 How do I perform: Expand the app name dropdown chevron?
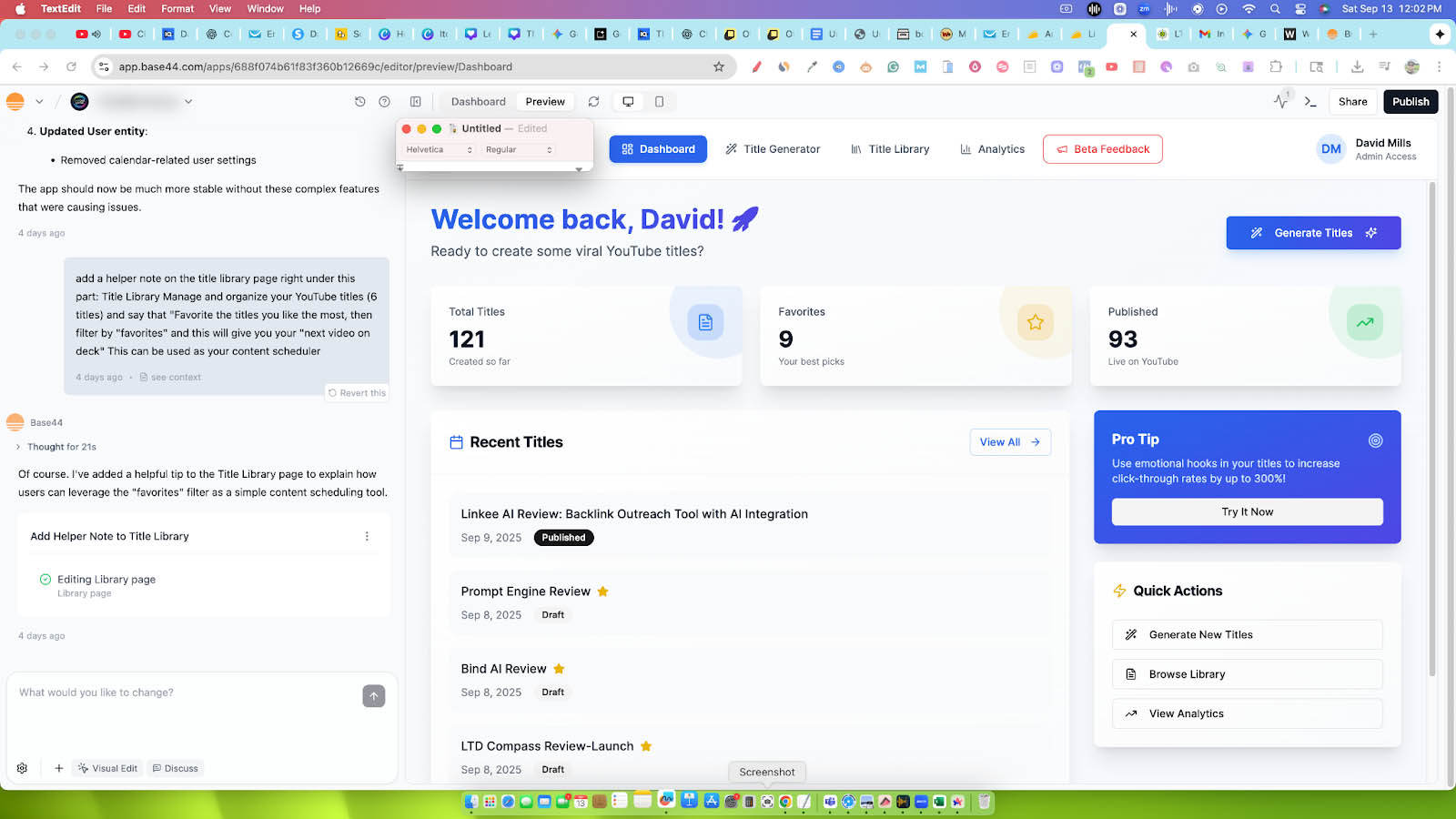click(x=188, y=102)
